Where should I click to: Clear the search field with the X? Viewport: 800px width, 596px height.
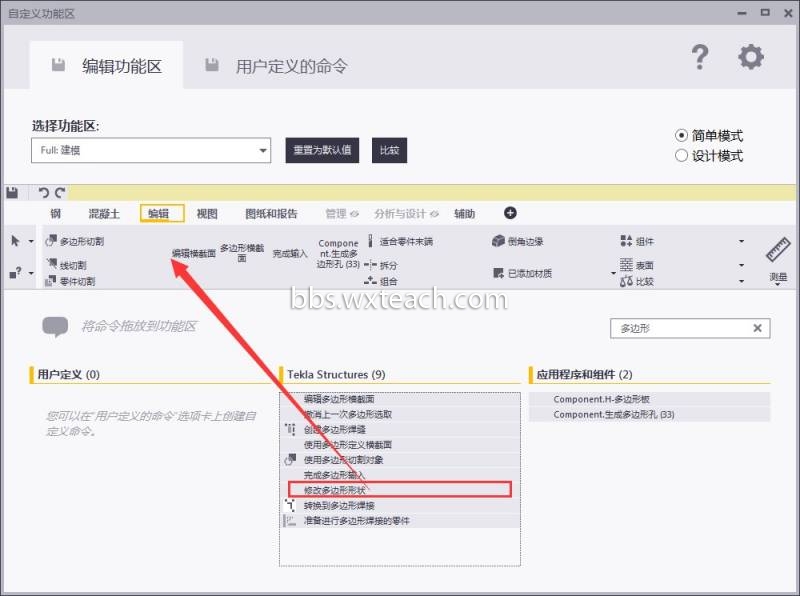point(758,328)
